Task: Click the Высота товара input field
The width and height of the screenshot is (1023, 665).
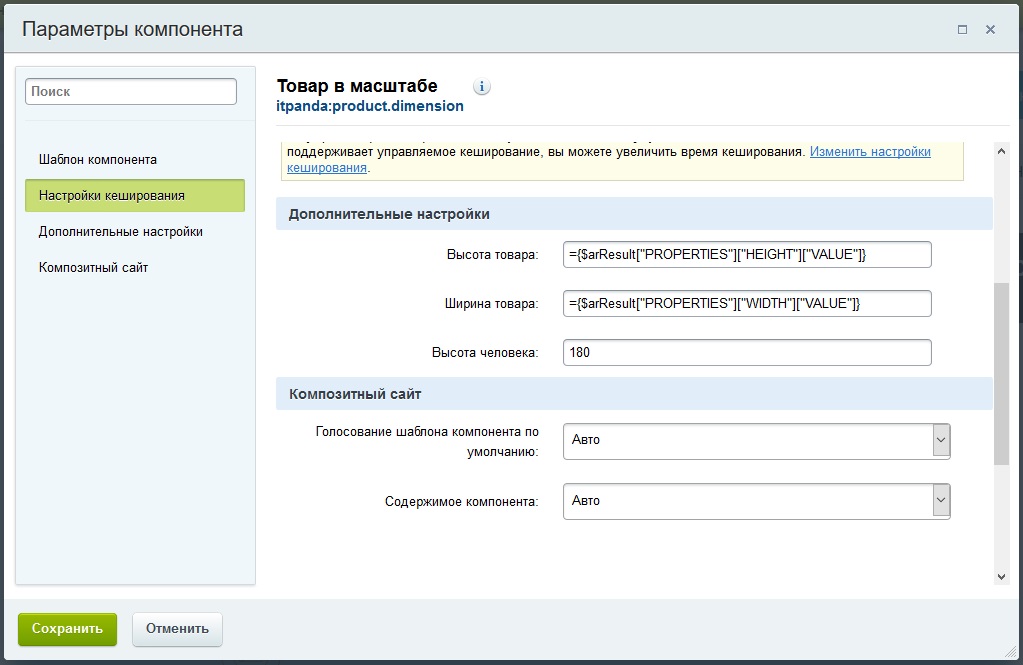Action: 747,255
